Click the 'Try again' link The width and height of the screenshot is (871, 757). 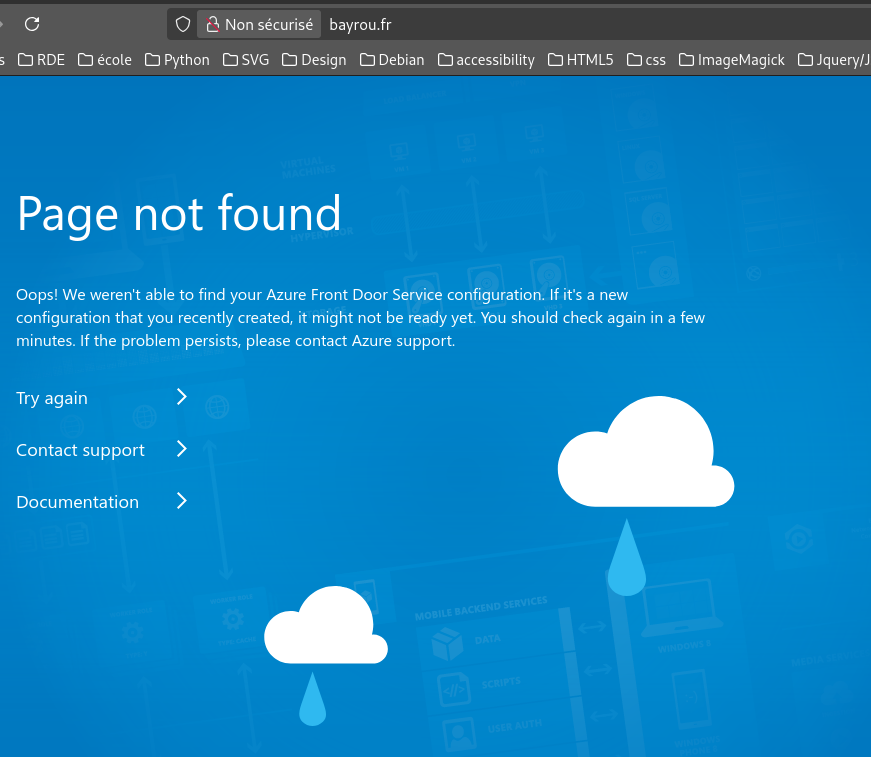[52, 398]
